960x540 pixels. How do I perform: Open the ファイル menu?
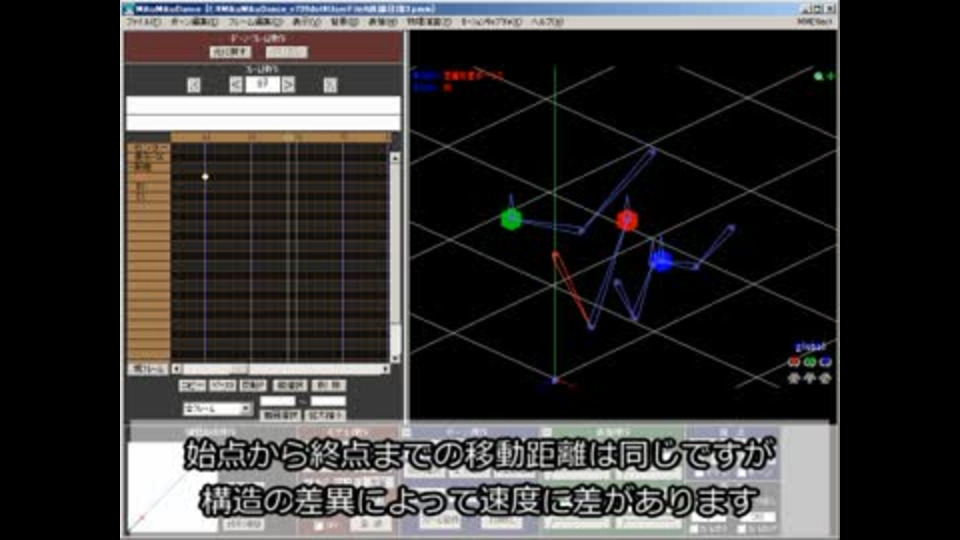click(143, 22)
